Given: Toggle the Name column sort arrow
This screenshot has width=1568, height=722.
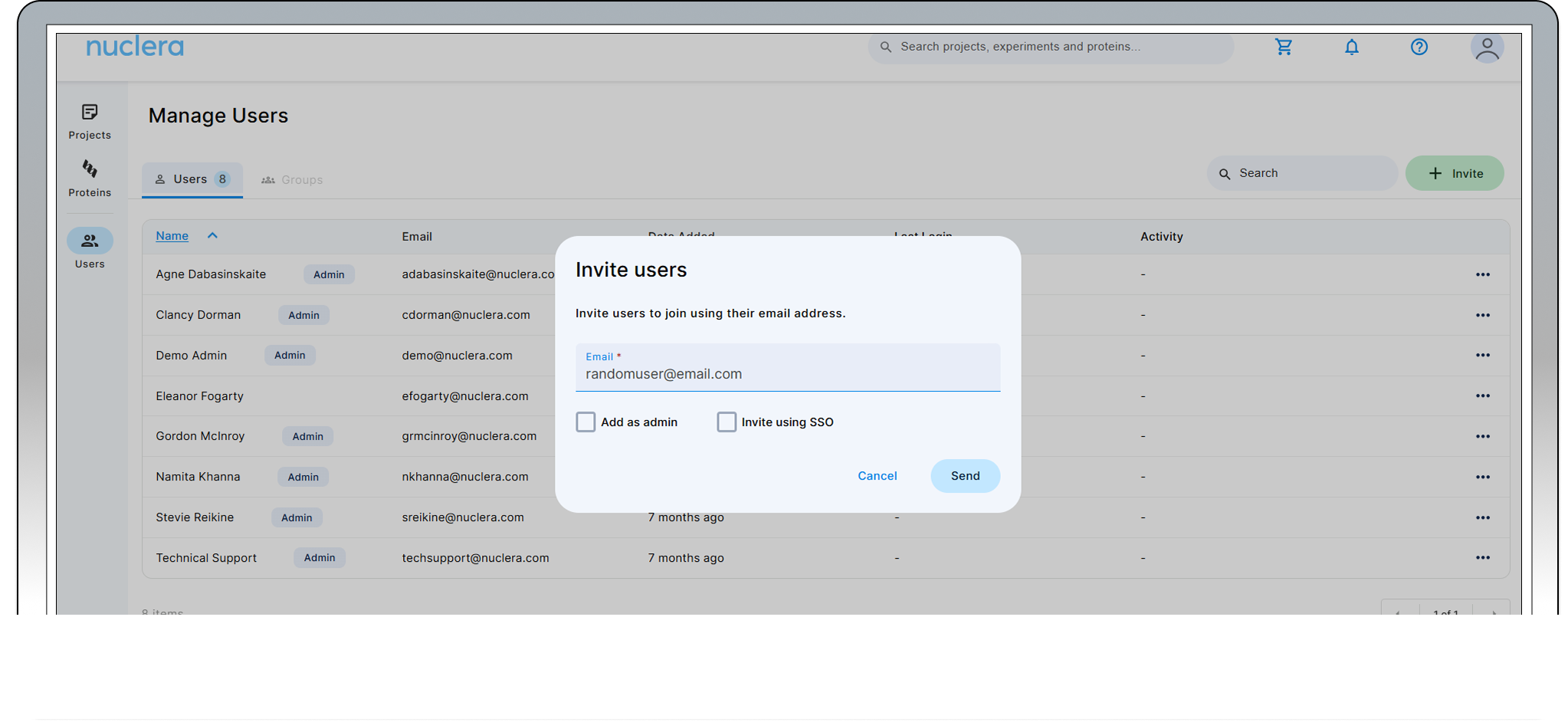Looking at the screenshot, I should (212, 236).
